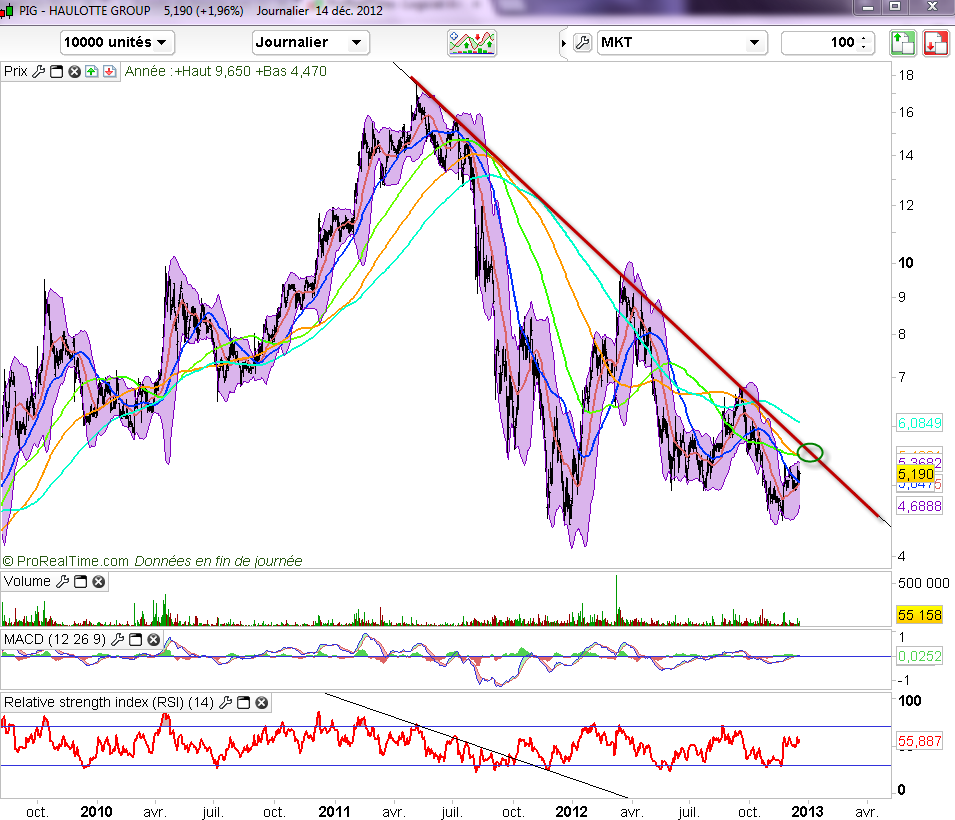Screen dimensions: 955x820
Task: Click the Haulotte Group title bar app icon
Action: click(x=7, y=11)
